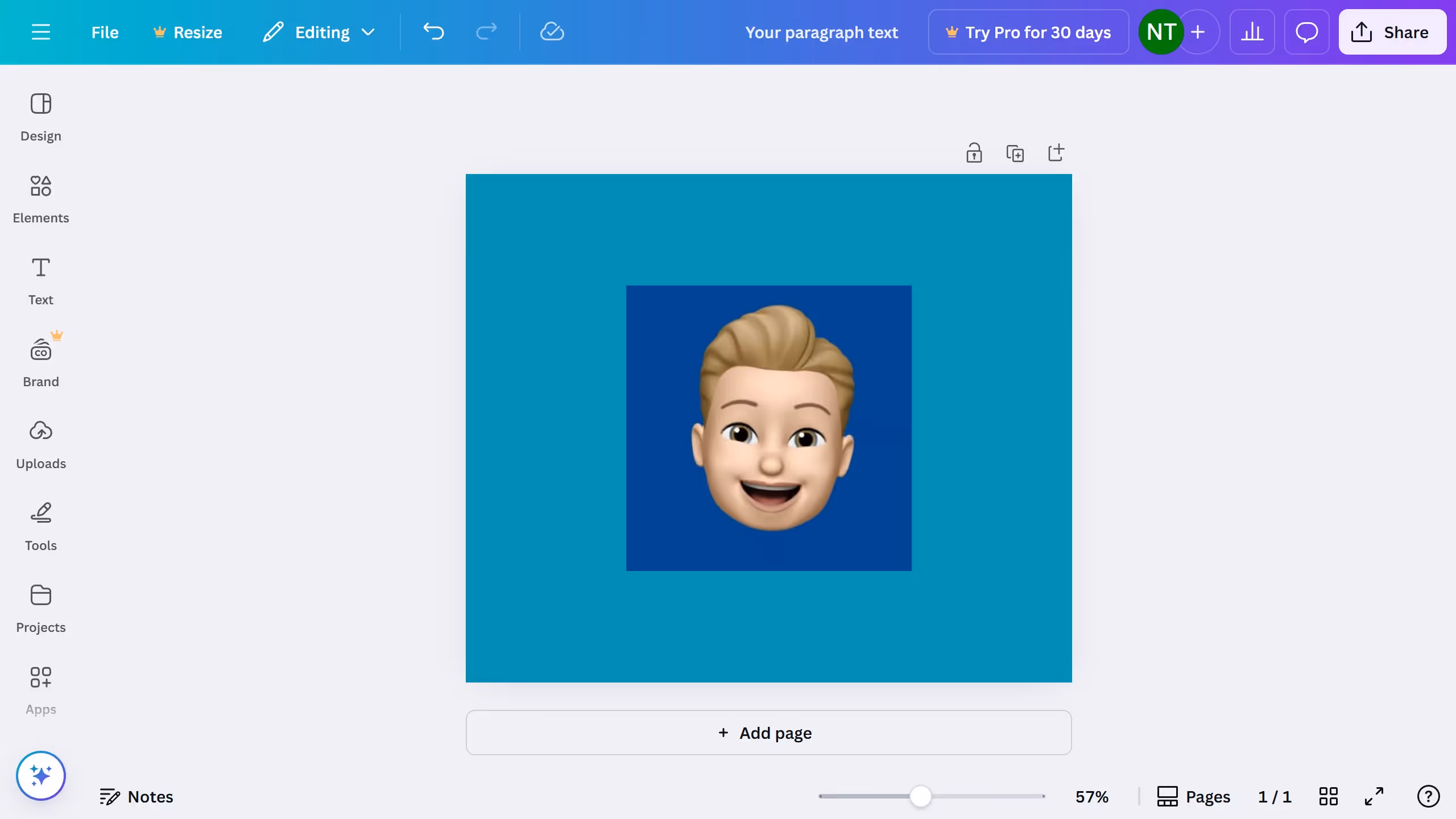
Task: Open the Uploads panel
Action: tap(40, 444)
